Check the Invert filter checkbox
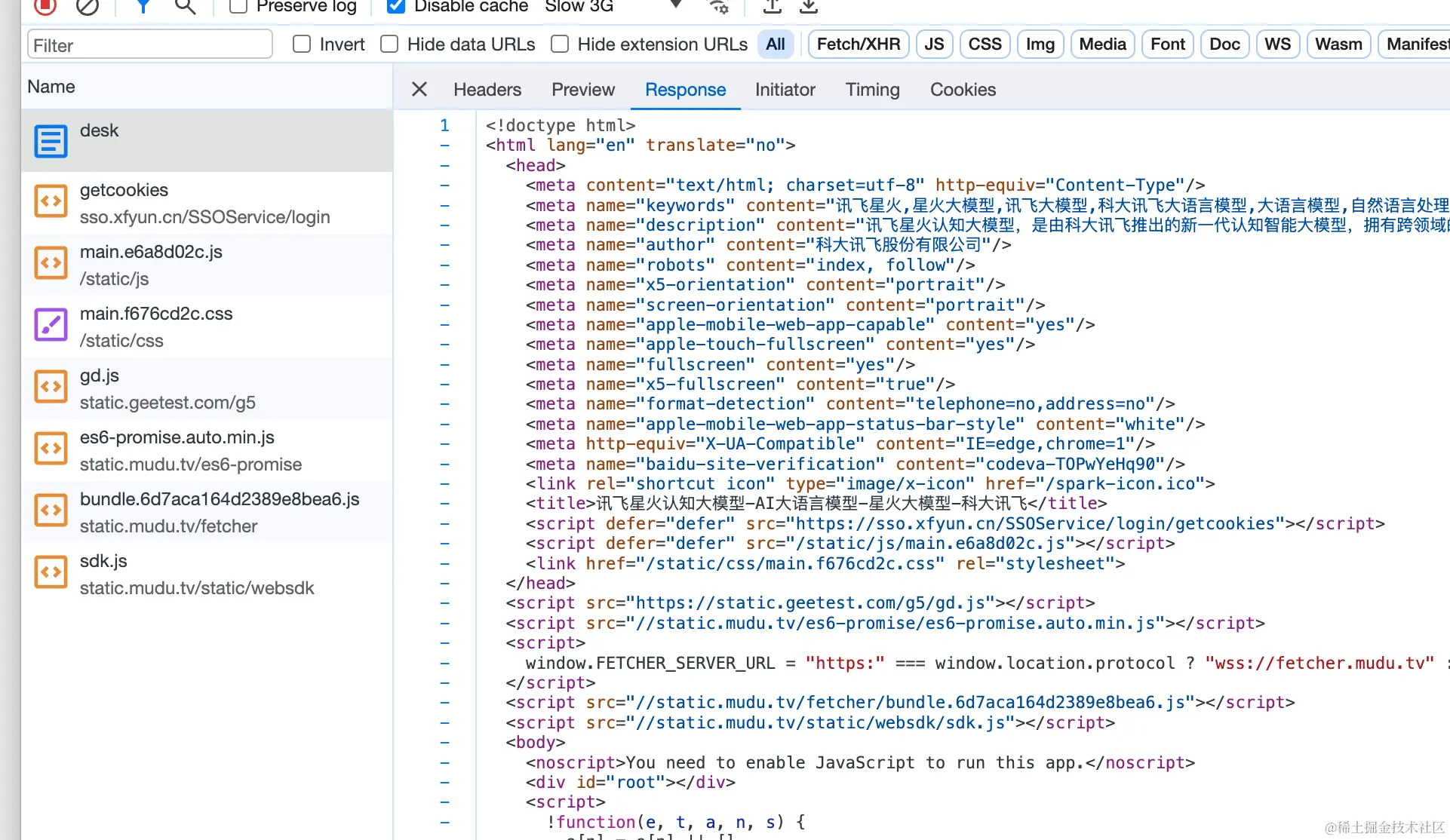 point(302,44)
